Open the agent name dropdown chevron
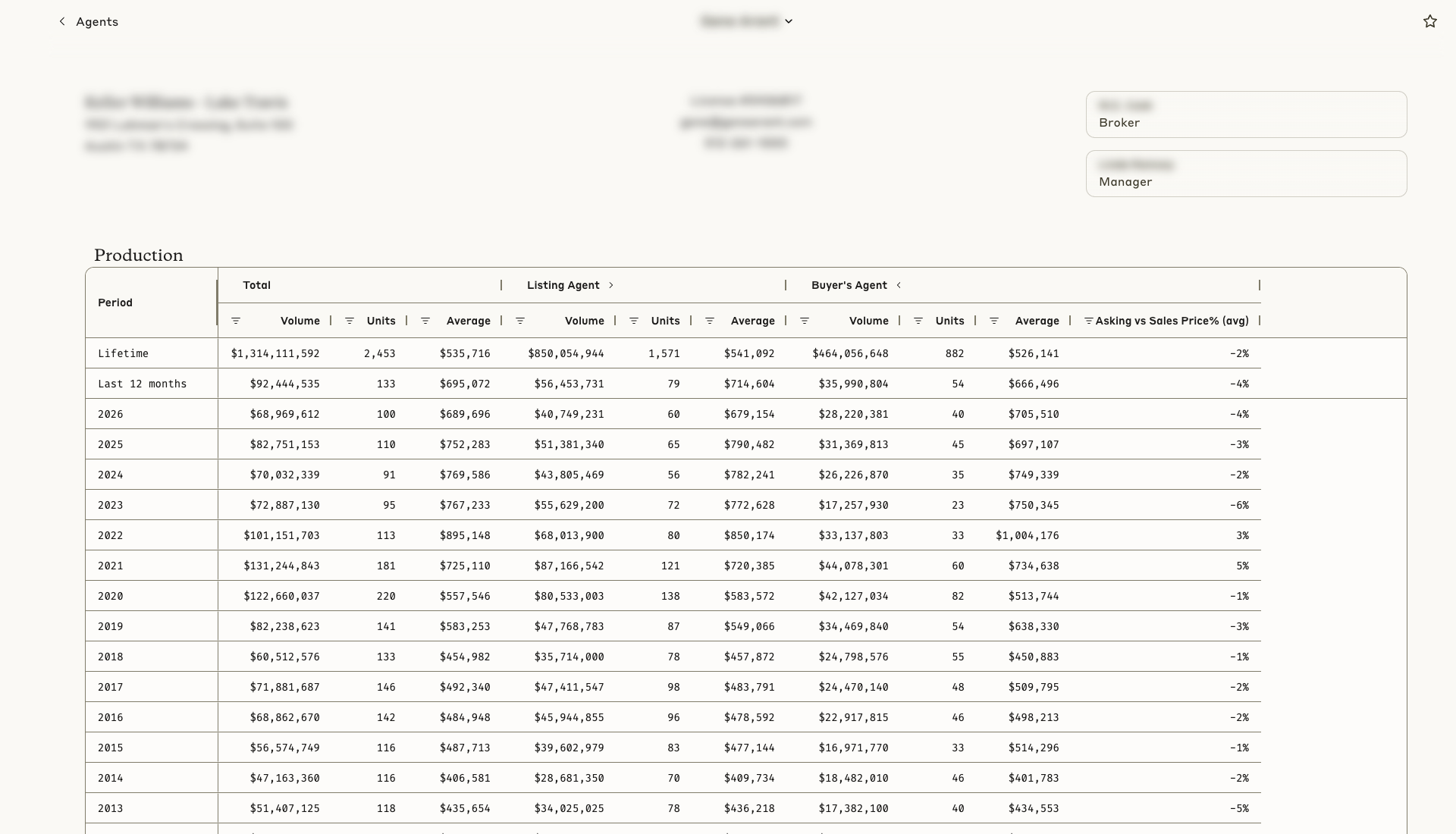This screenshot has width=1456, height=834. pos(789,21)
